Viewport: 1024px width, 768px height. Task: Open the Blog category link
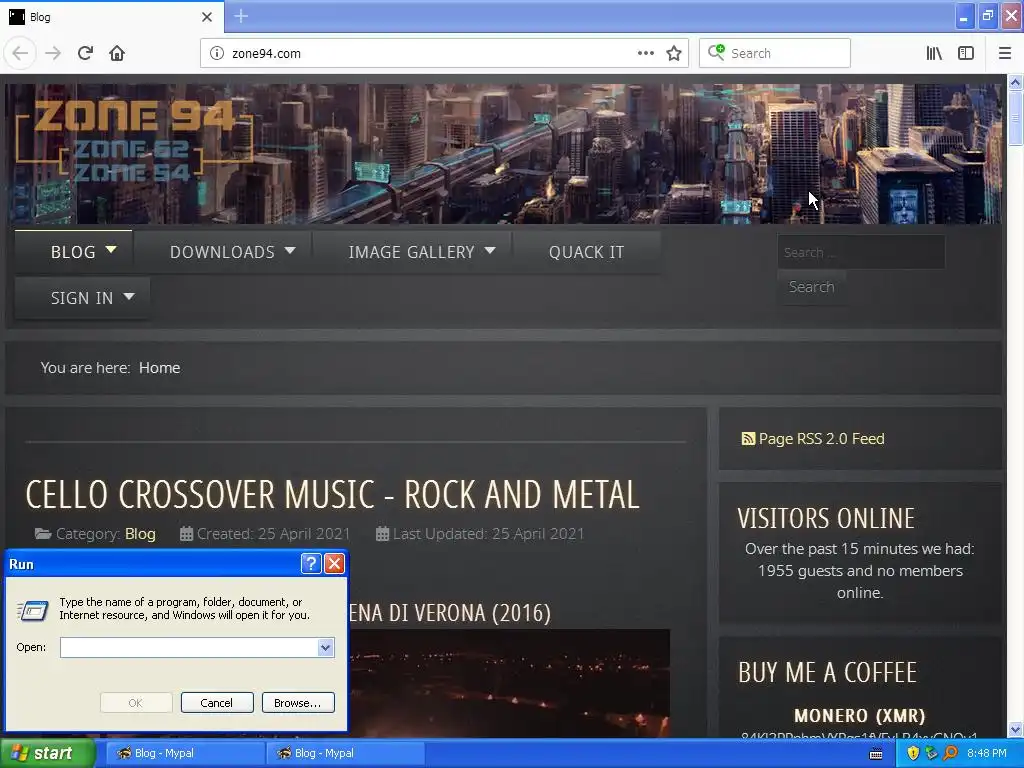pos(140,534)
